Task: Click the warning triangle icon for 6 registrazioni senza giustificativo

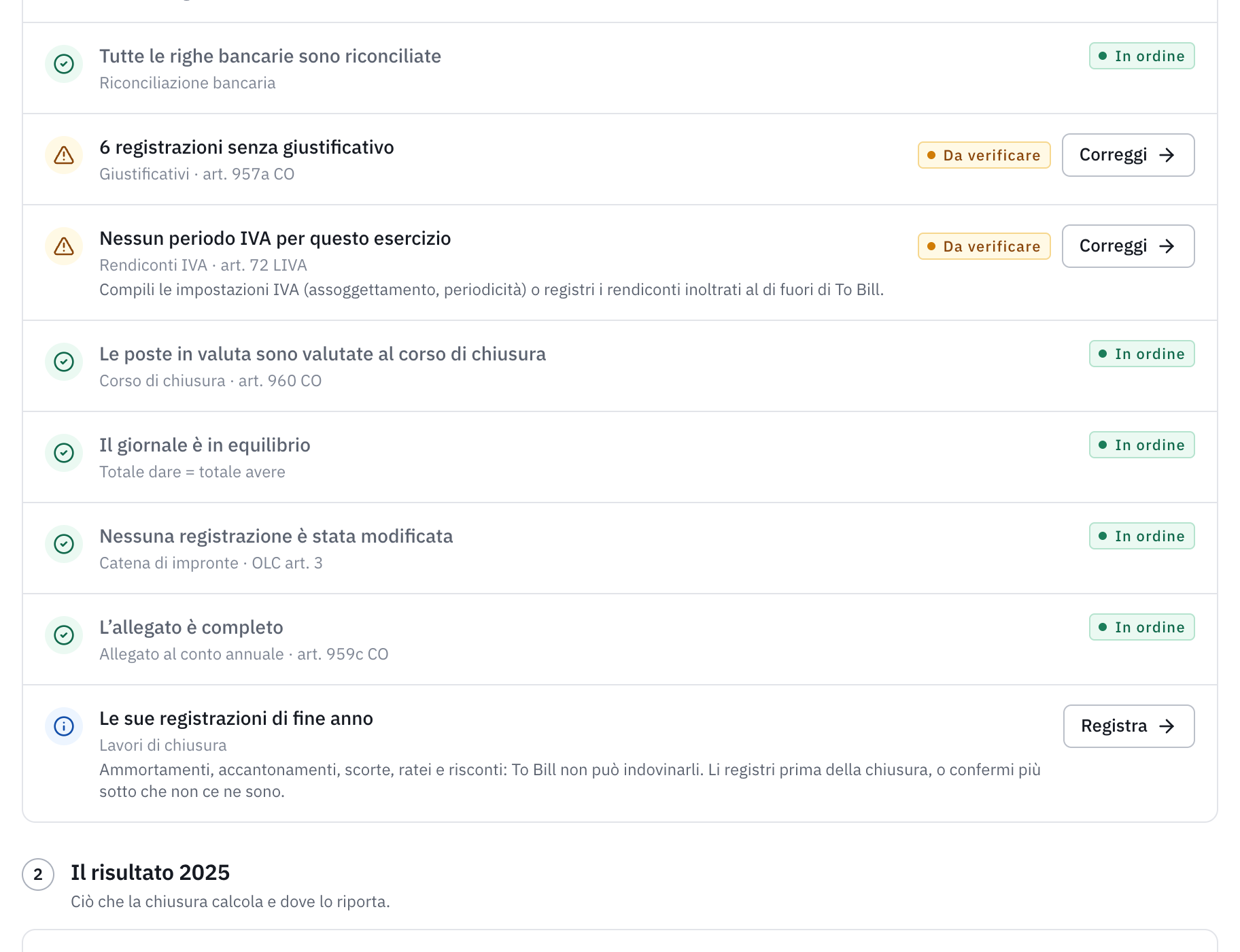Action: coord(64,155)
